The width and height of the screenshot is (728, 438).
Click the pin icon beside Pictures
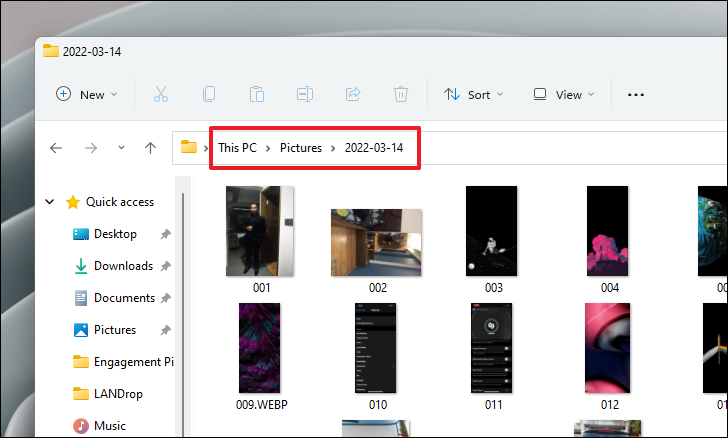pos(165,330)
